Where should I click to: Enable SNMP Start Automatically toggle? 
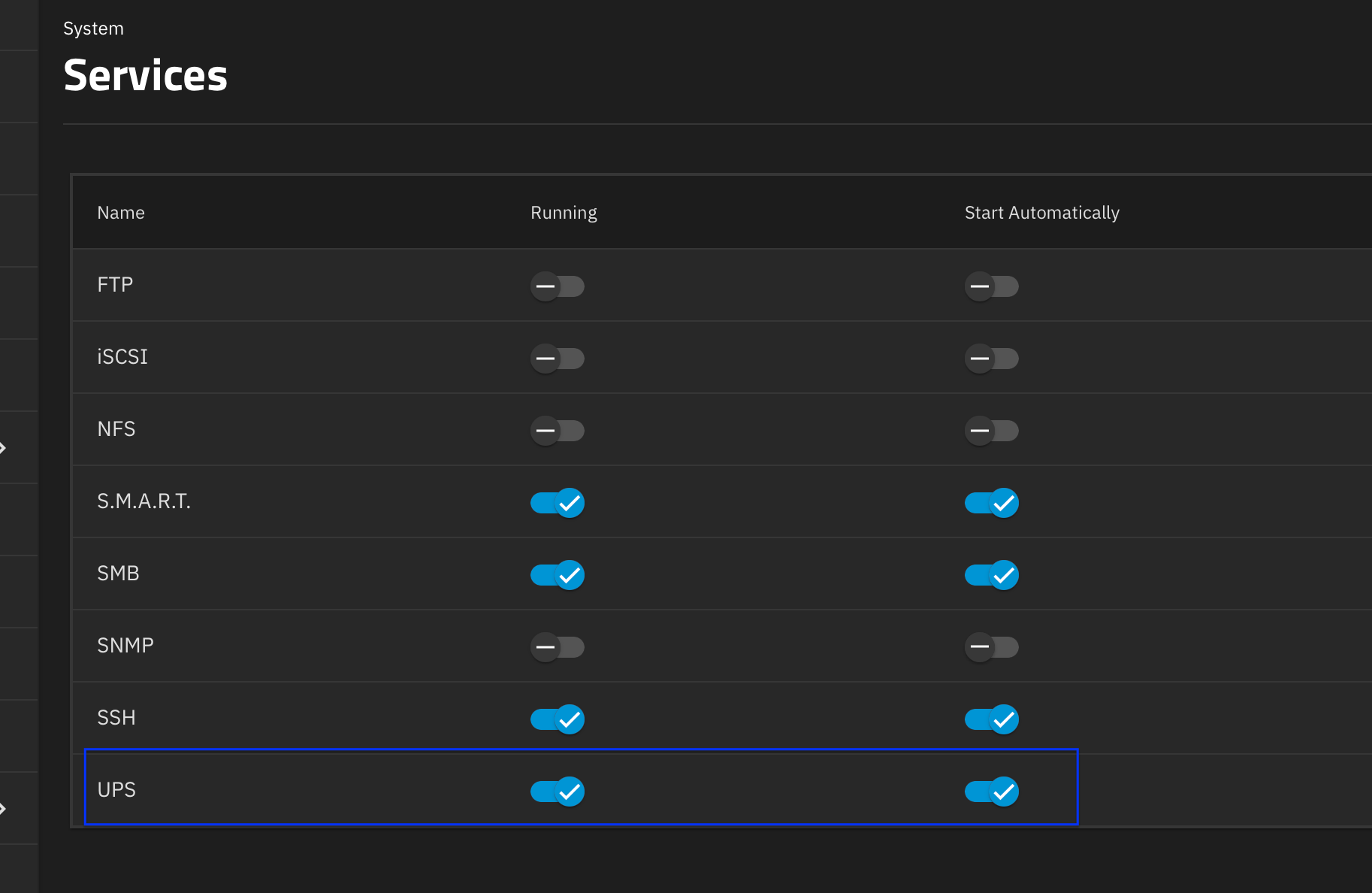tap(991, 647)
